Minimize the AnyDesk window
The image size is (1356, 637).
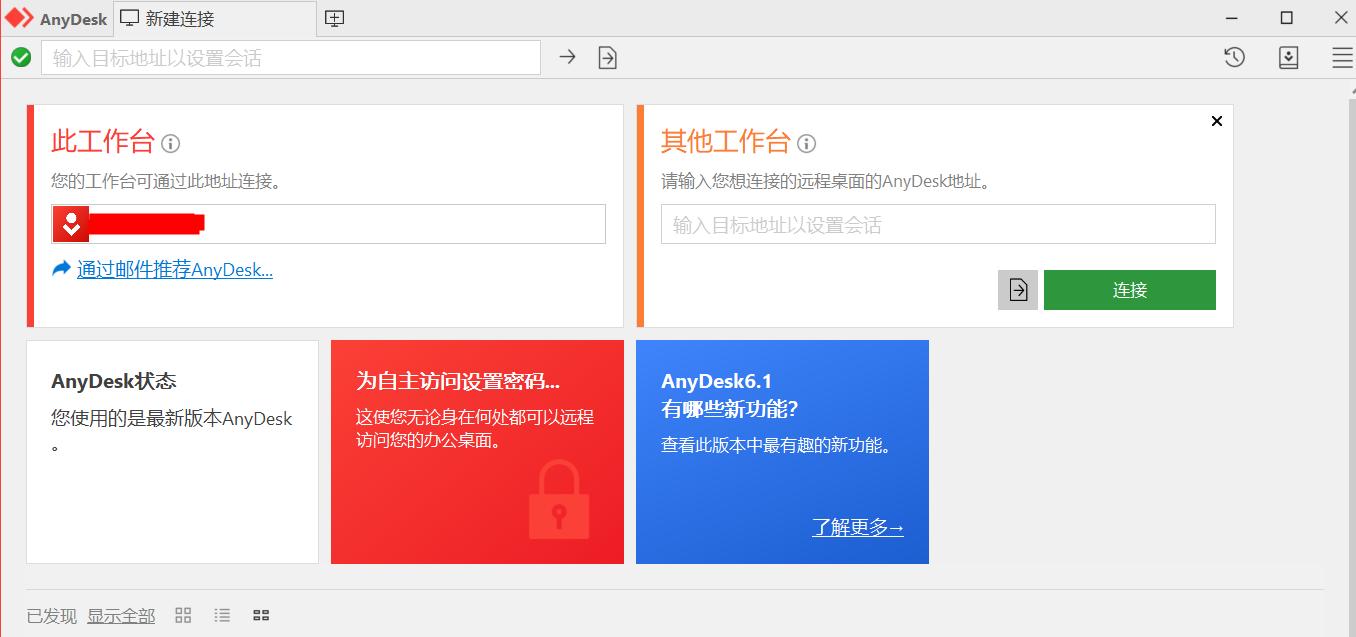[1233, 18]
